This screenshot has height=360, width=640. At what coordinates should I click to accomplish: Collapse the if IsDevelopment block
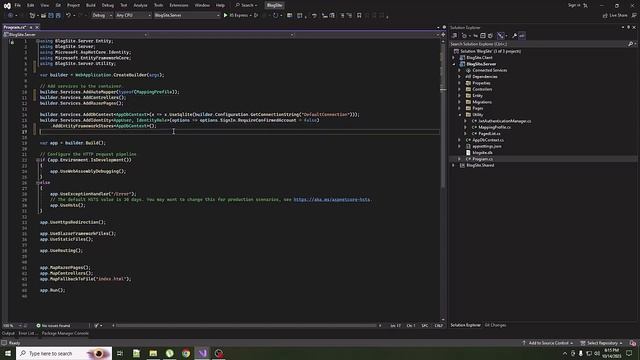tap(38, 160)
